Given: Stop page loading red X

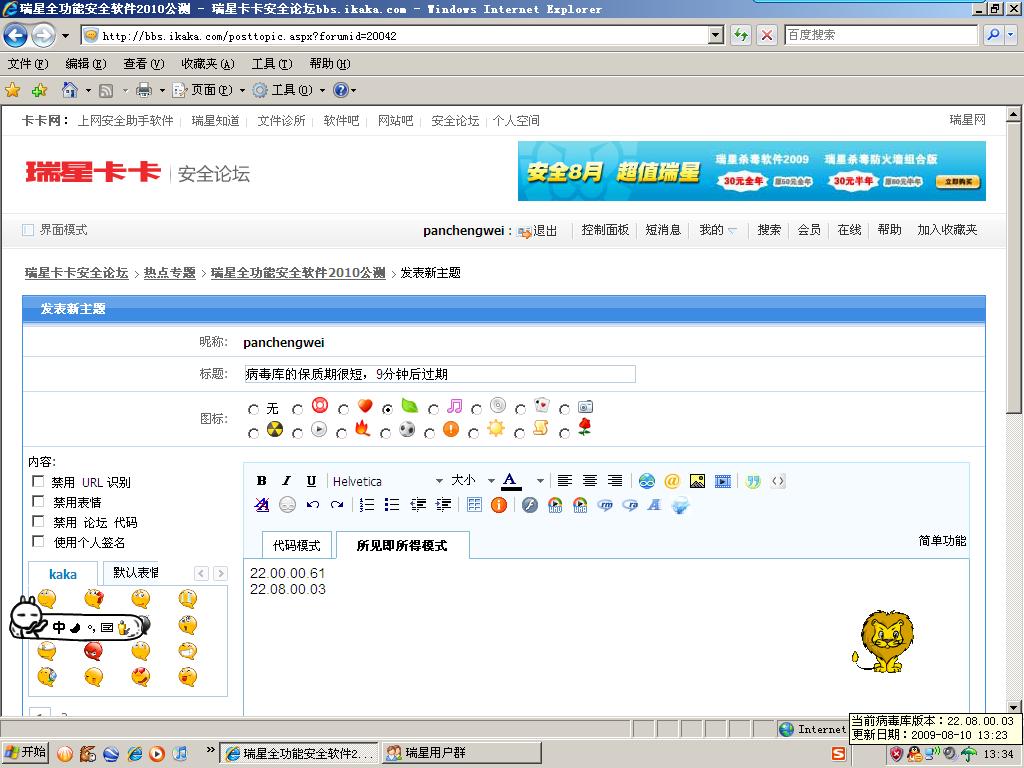Looking at the screenshot, I should tap(767, 35).
